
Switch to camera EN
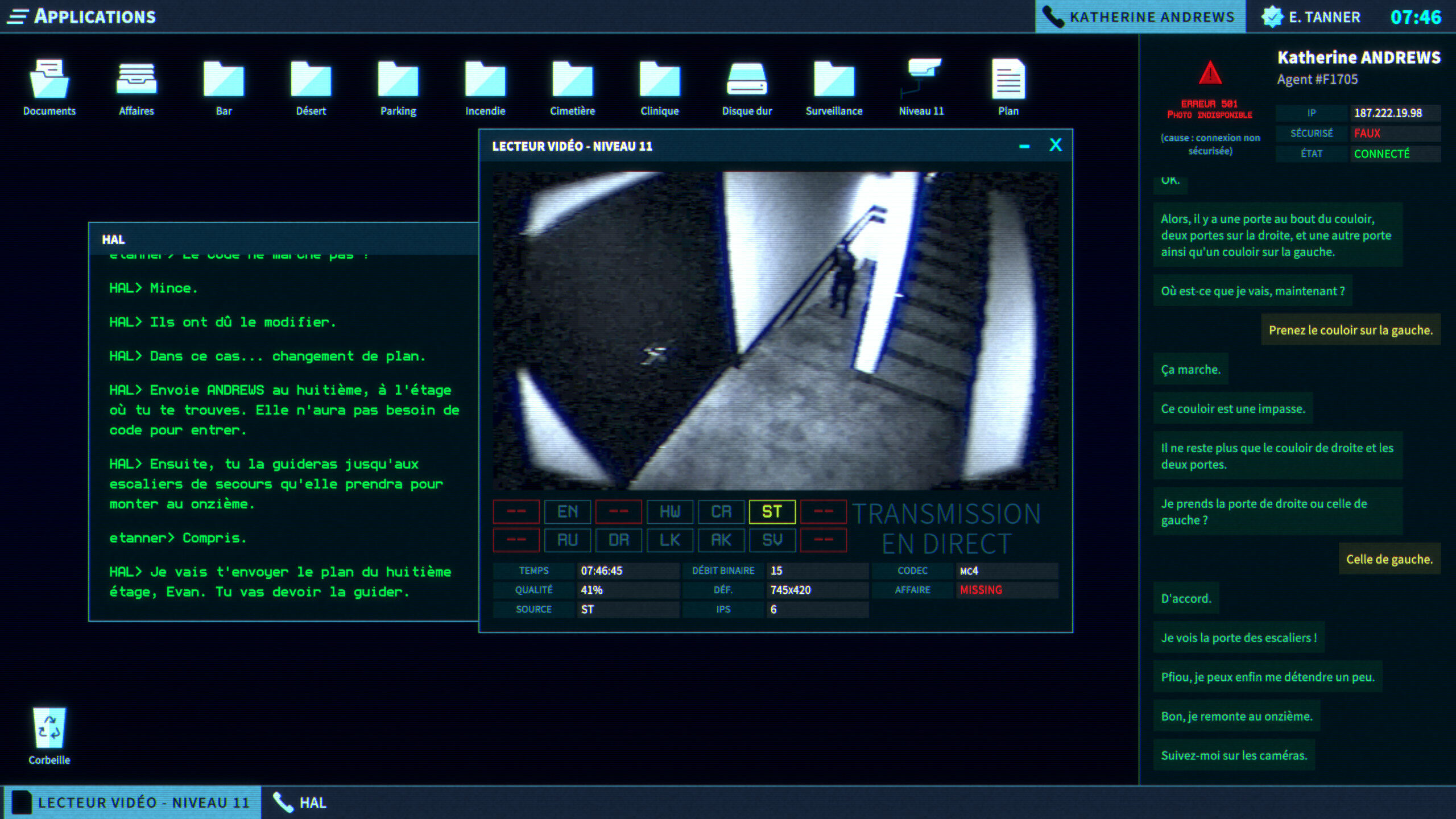[x=567, y=512]
